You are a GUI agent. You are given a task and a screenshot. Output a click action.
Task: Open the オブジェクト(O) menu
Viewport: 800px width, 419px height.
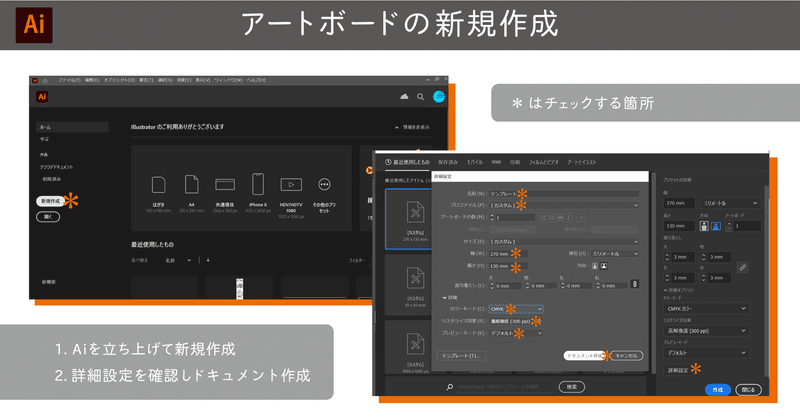point(119,80)
